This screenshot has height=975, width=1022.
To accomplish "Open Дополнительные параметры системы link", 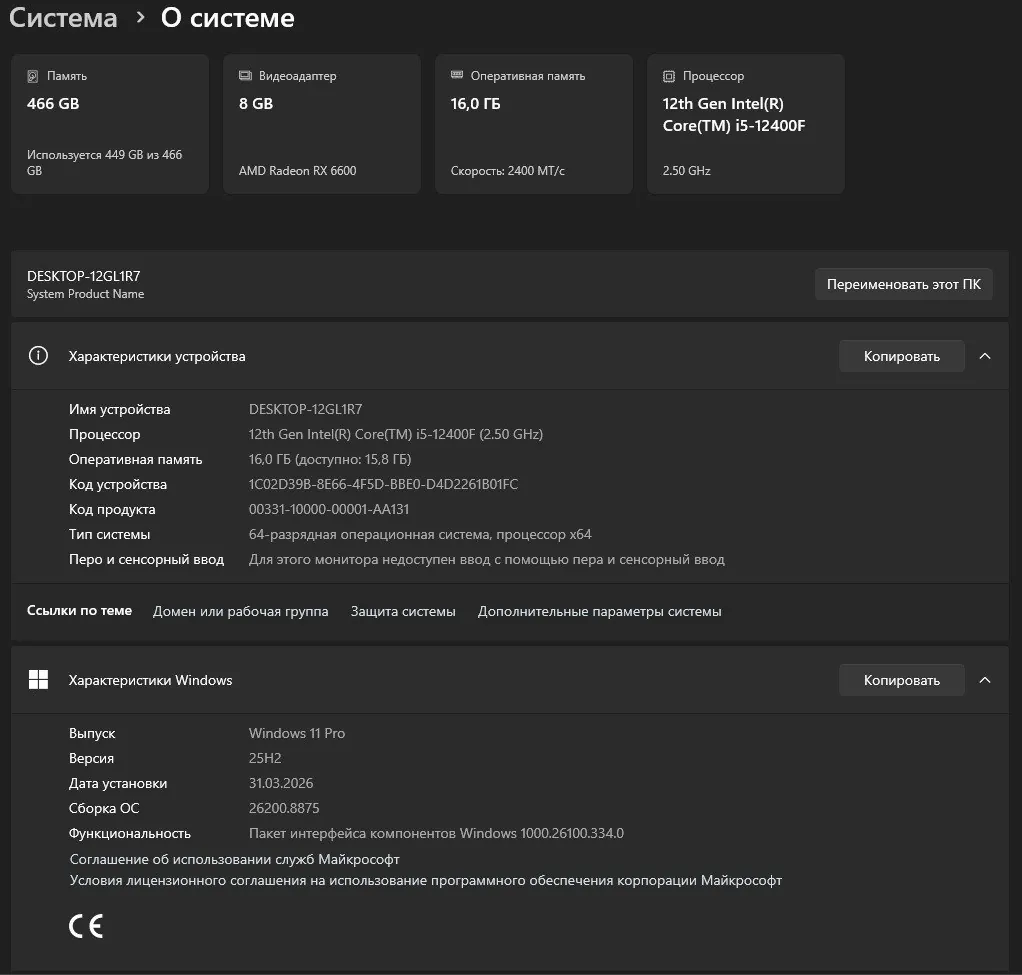I will tap(600, 611).
